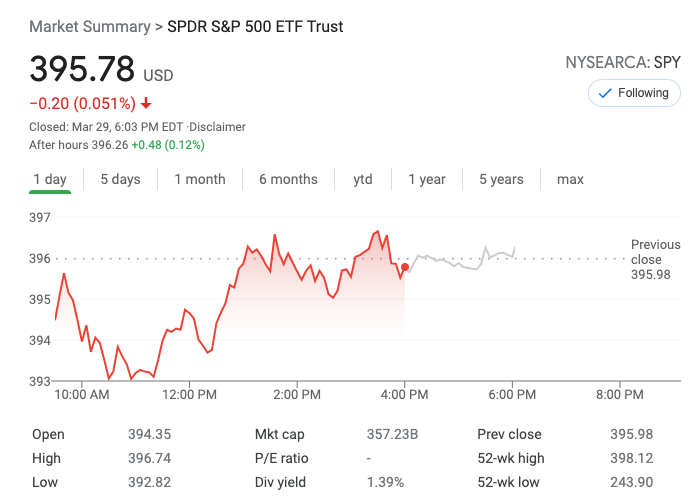699x503 pixels.
Task: Show the 1 month chart range
Action: (x=200, y=180)
